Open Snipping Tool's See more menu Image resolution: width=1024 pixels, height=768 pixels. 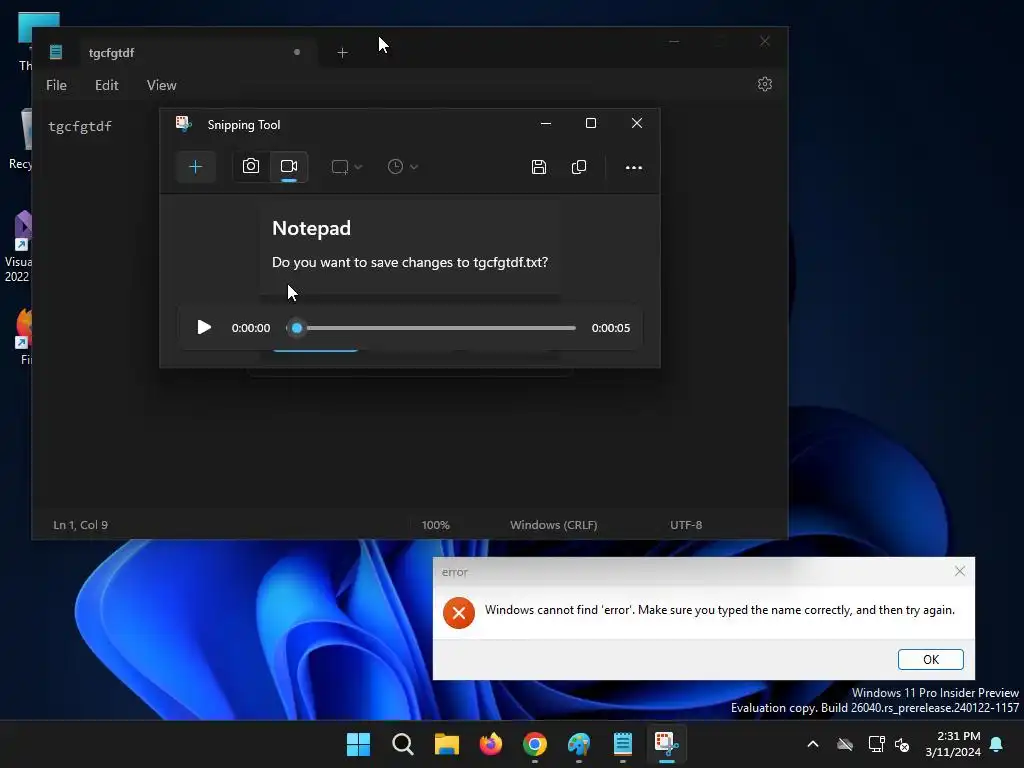point(633,168)
